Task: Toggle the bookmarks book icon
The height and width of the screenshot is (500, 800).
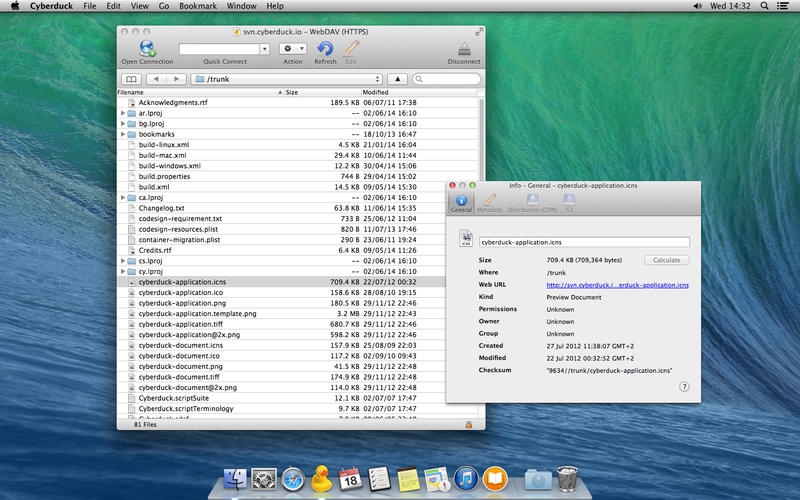Action: click(131, 79)
